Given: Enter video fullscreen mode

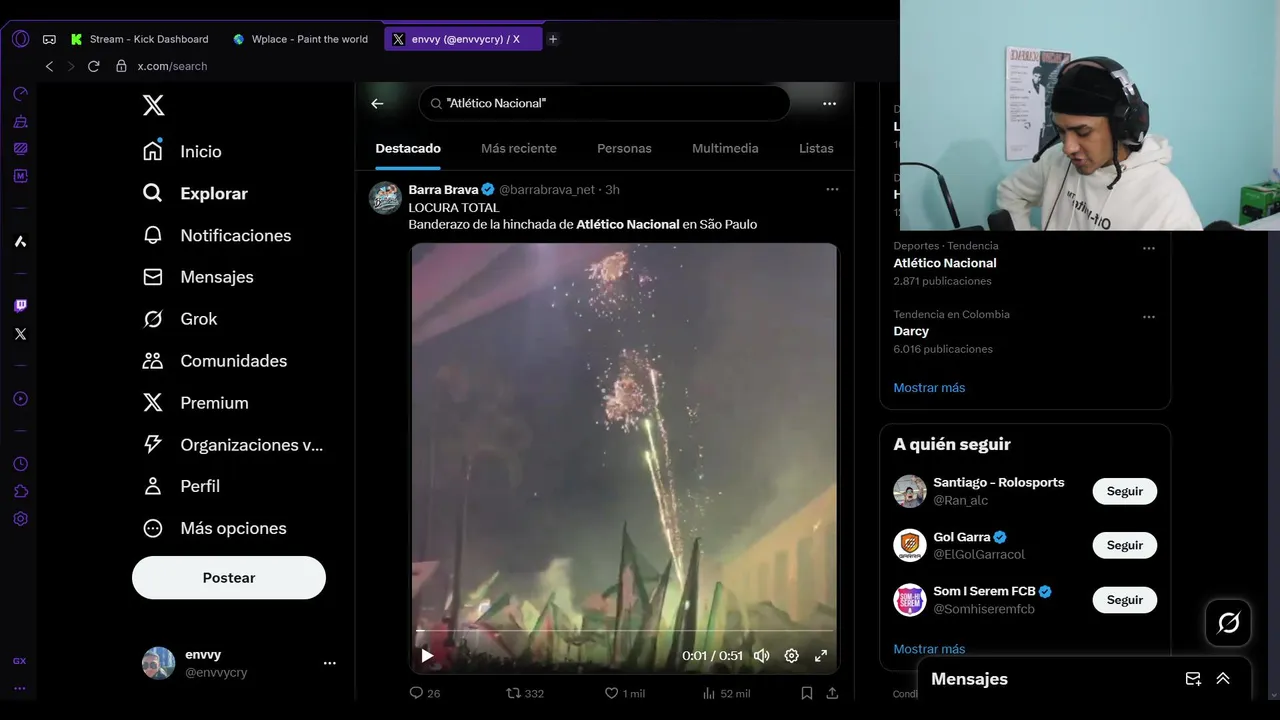Looking at the screenshot, I should [821, 656].
